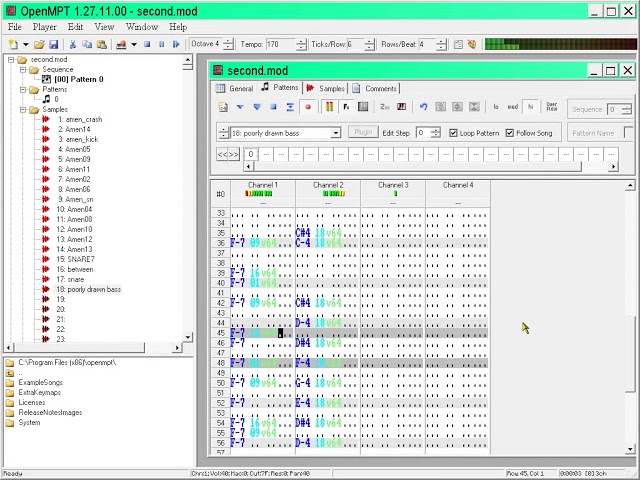Open the Player menu
This screenshot has height=480, width=640.
(44, 27)
